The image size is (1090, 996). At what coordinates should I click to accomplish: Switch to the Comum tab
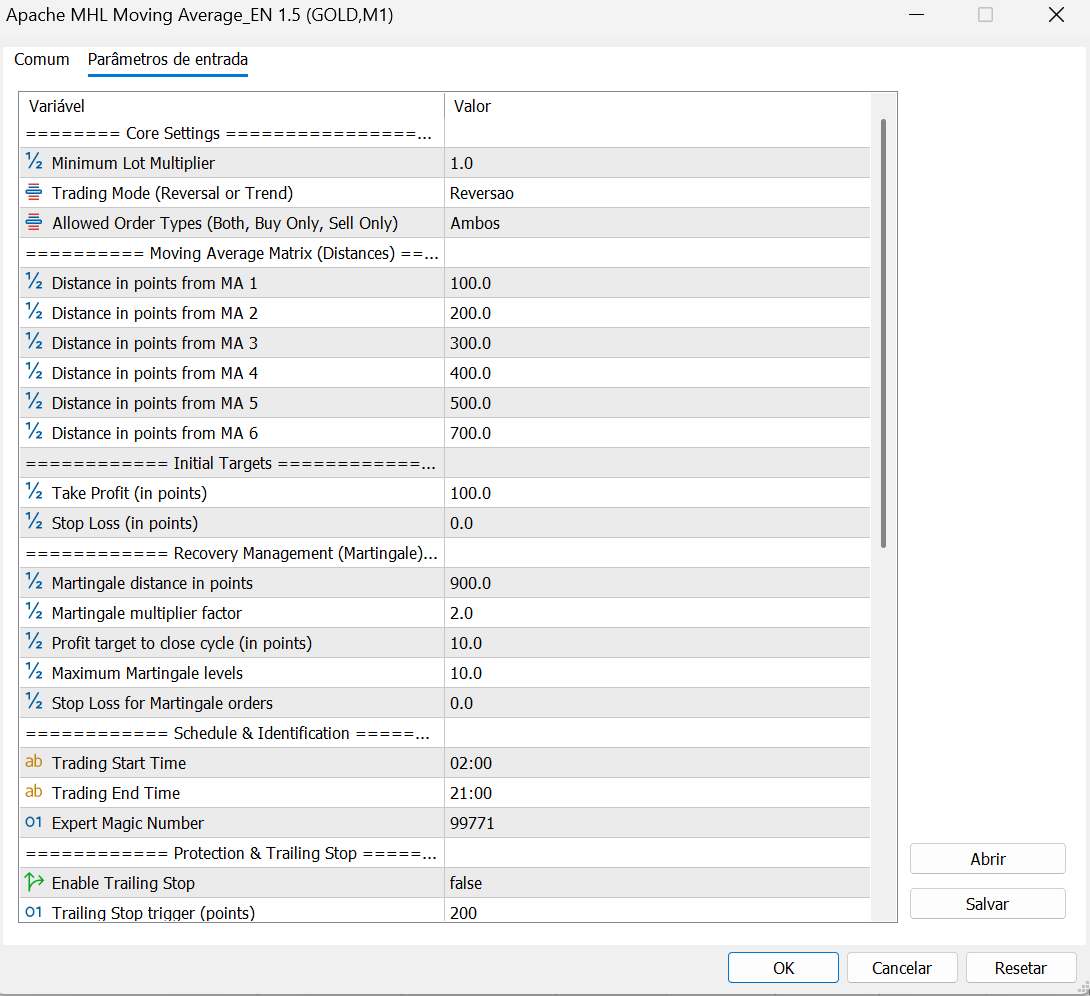pos(42,59)
